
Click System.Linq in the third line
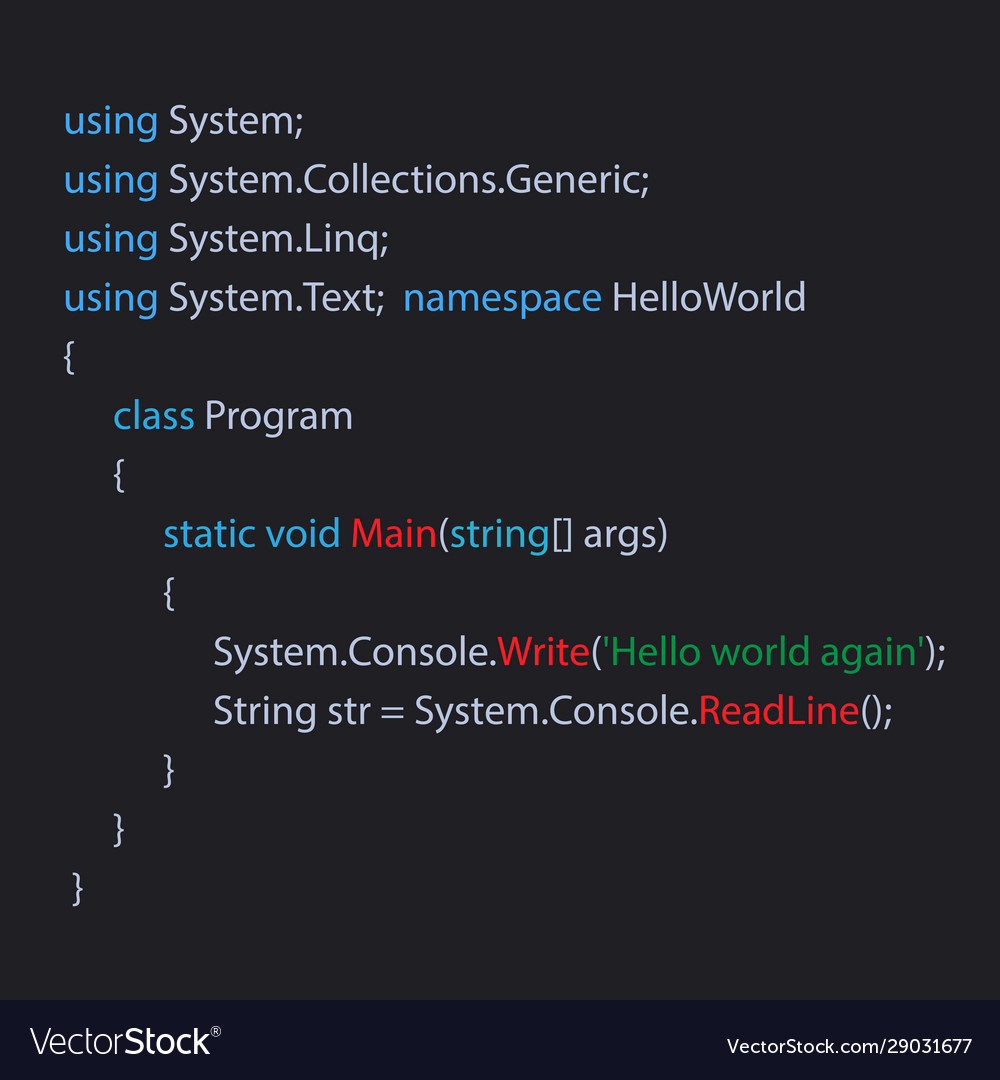pyautogui.click(x=275, y=240)
